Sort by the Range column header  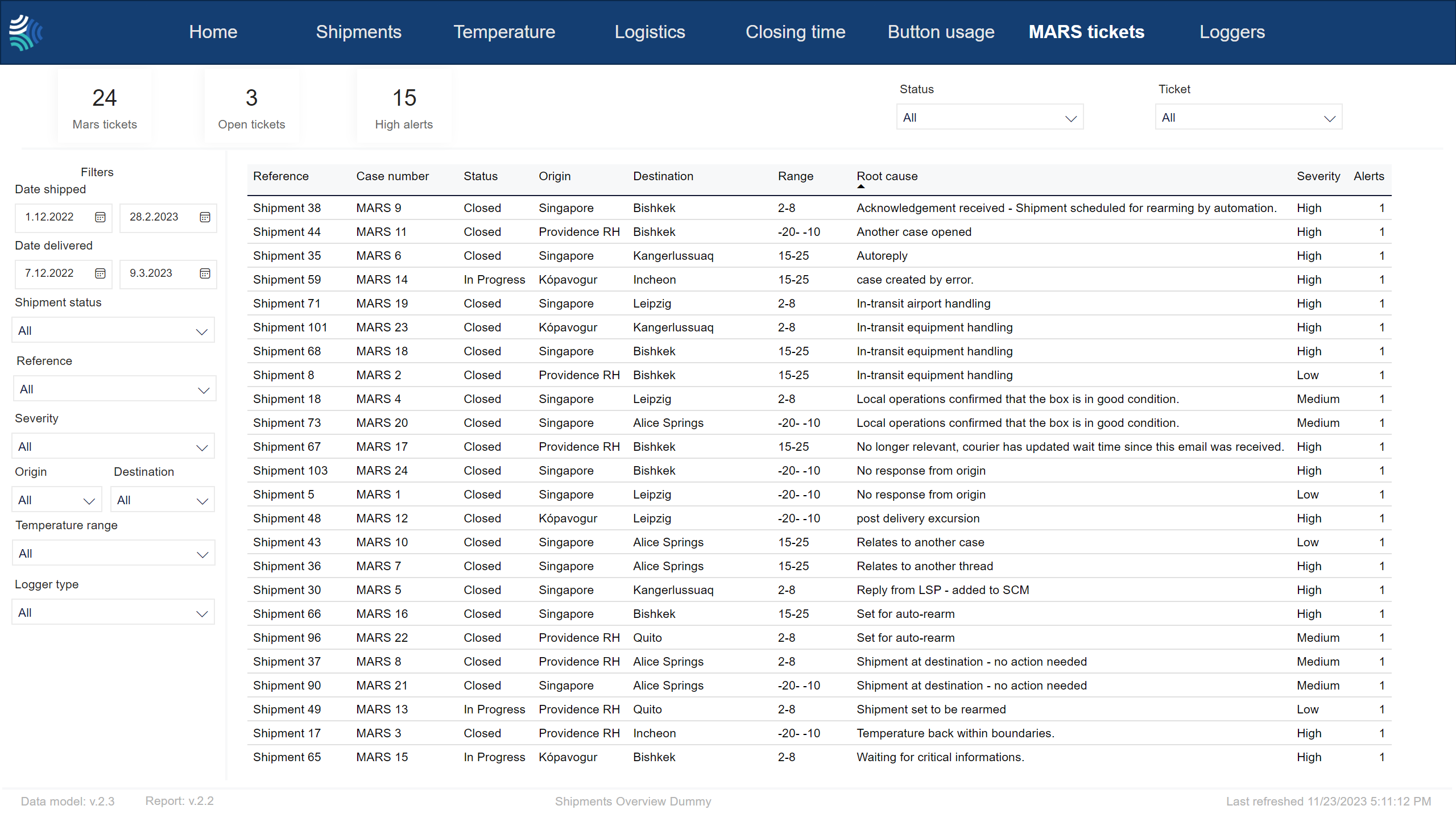tap(796, 176)
